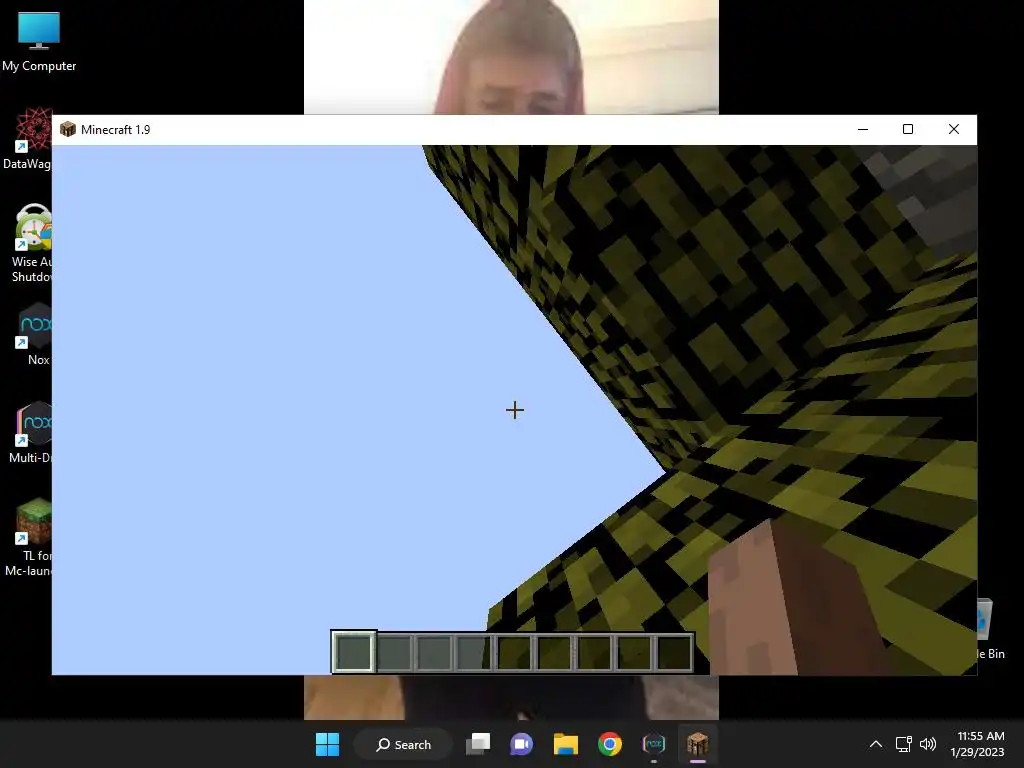
Task: Click the Minecraft window title icon
Action: click(x=68, y=129)
